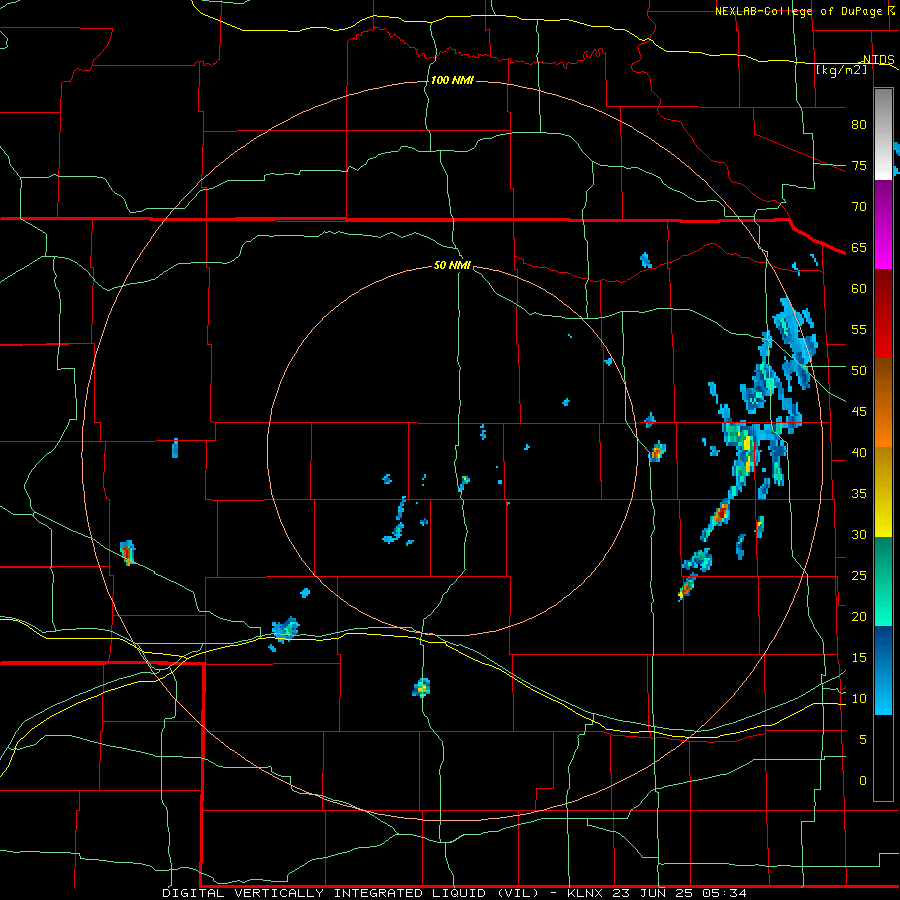Screen dimensions: 900x900
Task: Click the 60 value on the VIL scale
Action: [x=859, y=289]
